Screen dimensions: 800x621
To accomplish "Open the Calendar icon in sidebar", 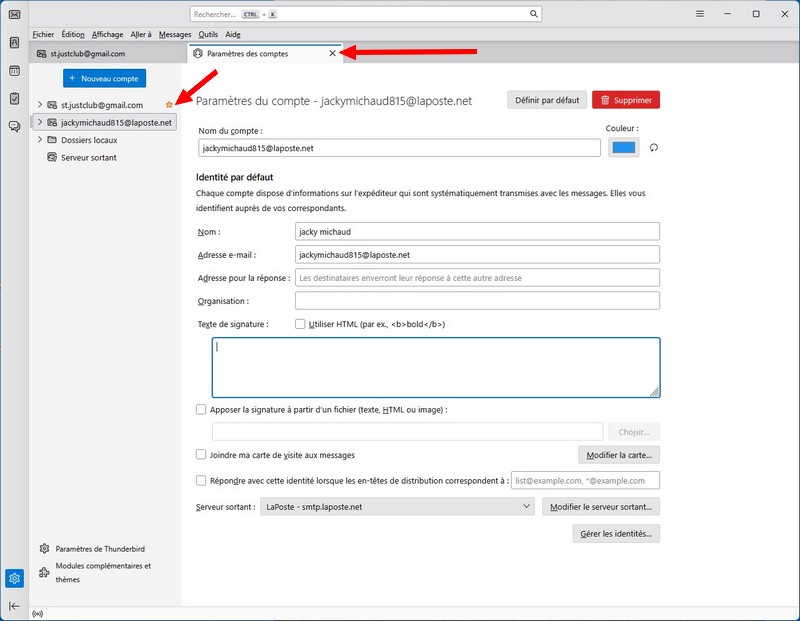I will [14, 71].
